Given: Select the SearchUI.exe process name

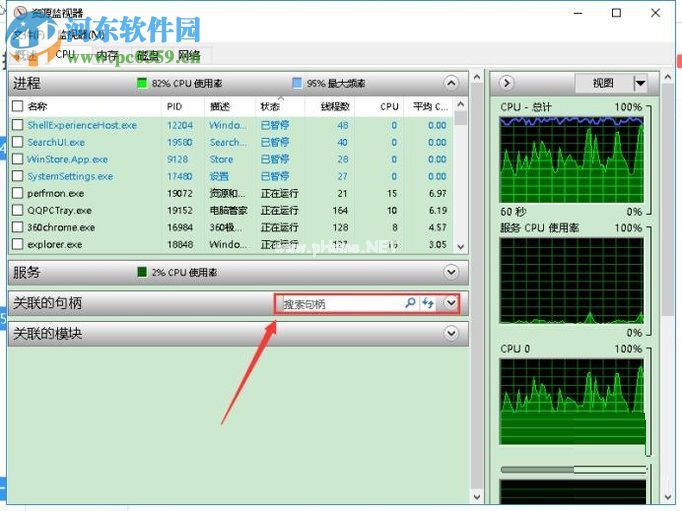Looking at the screenshot, I should click(56, 142).
